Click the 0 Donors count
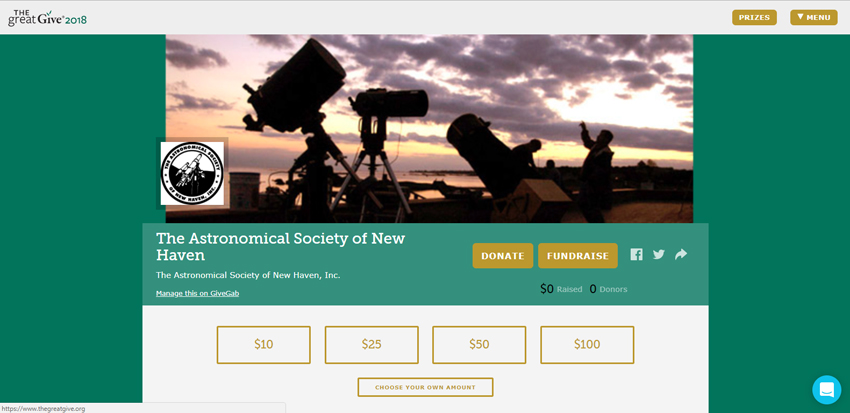Screen dimensions: 850x413 click(x=608, y=289)
